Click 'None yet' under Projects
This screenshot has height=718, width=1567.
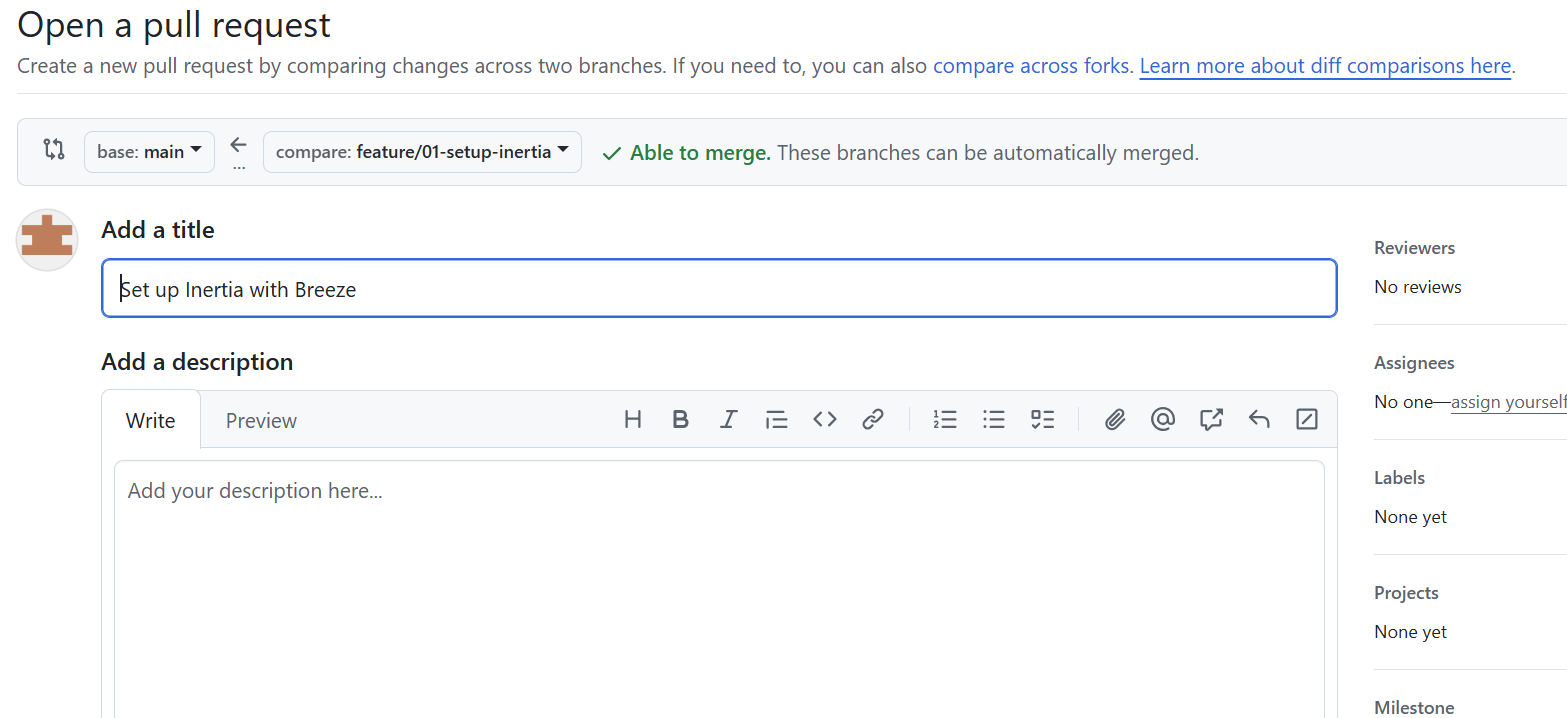click(1411, 632)
